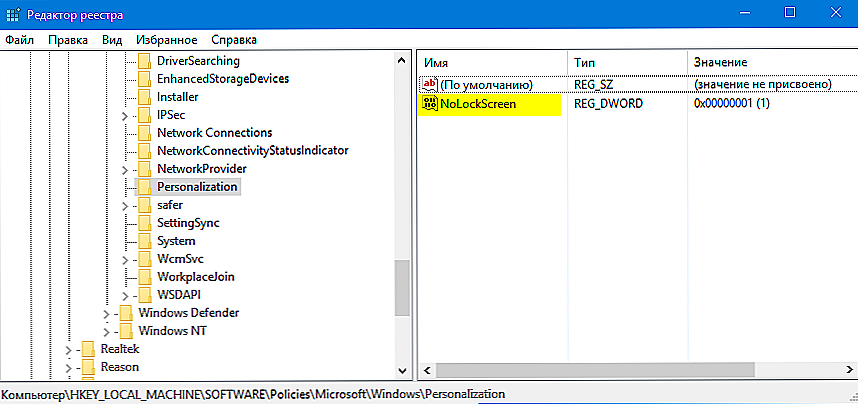Expand the Reason key
This screenshot has width=858, height=404.
(x=68, y=367)
